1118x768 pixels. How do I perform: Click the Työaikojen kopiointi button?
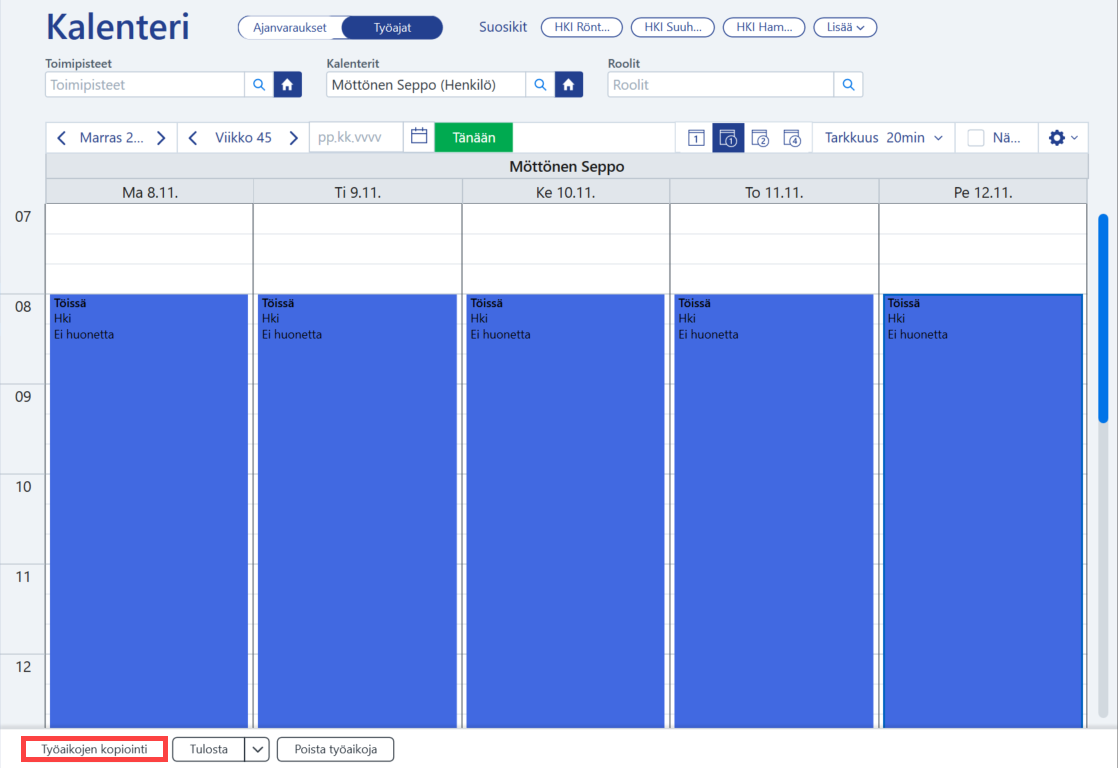(x=94, y=749)
